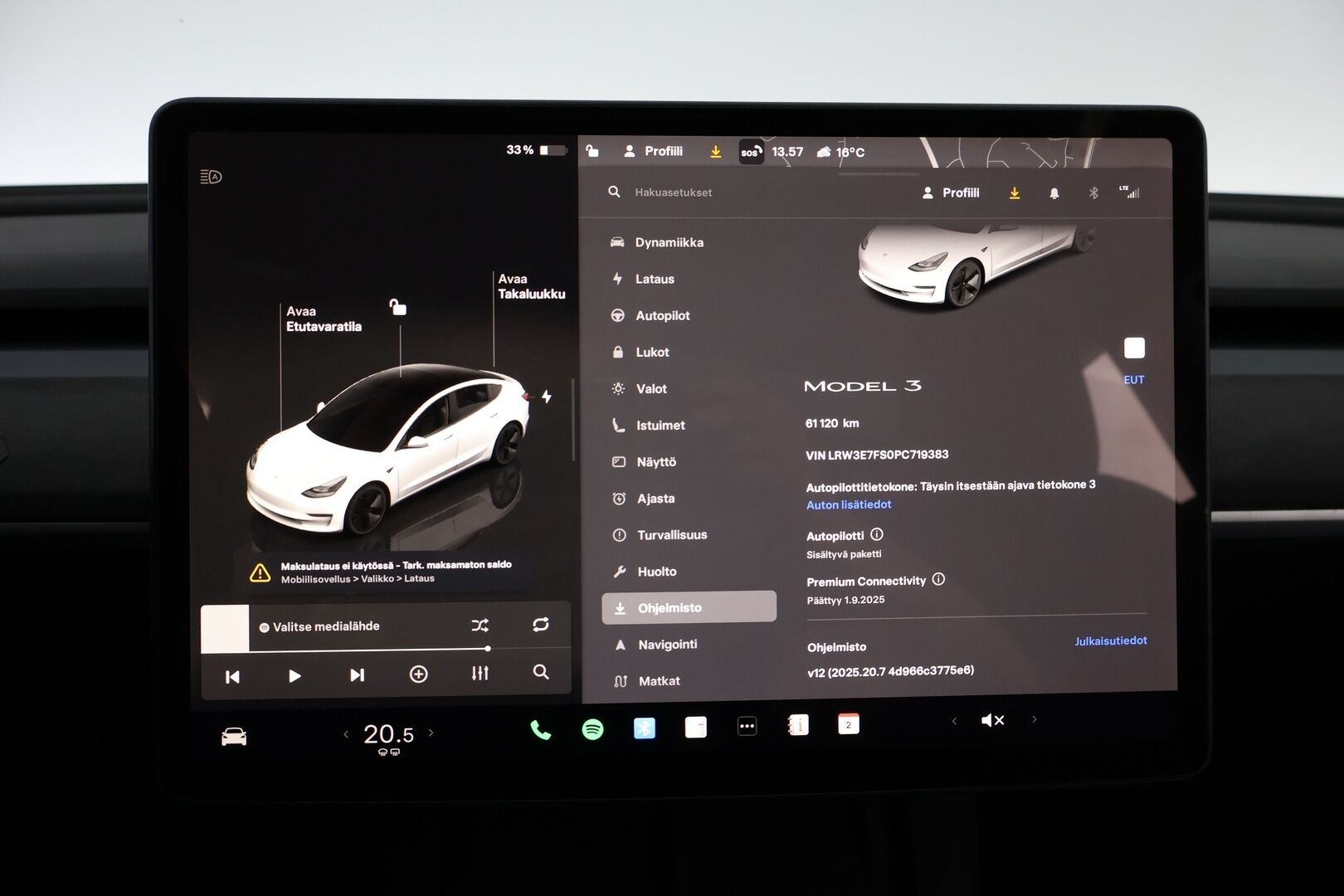Click the Hakuasetukset search field
This screenshot has height=896, width=1344.
(672, 192)
